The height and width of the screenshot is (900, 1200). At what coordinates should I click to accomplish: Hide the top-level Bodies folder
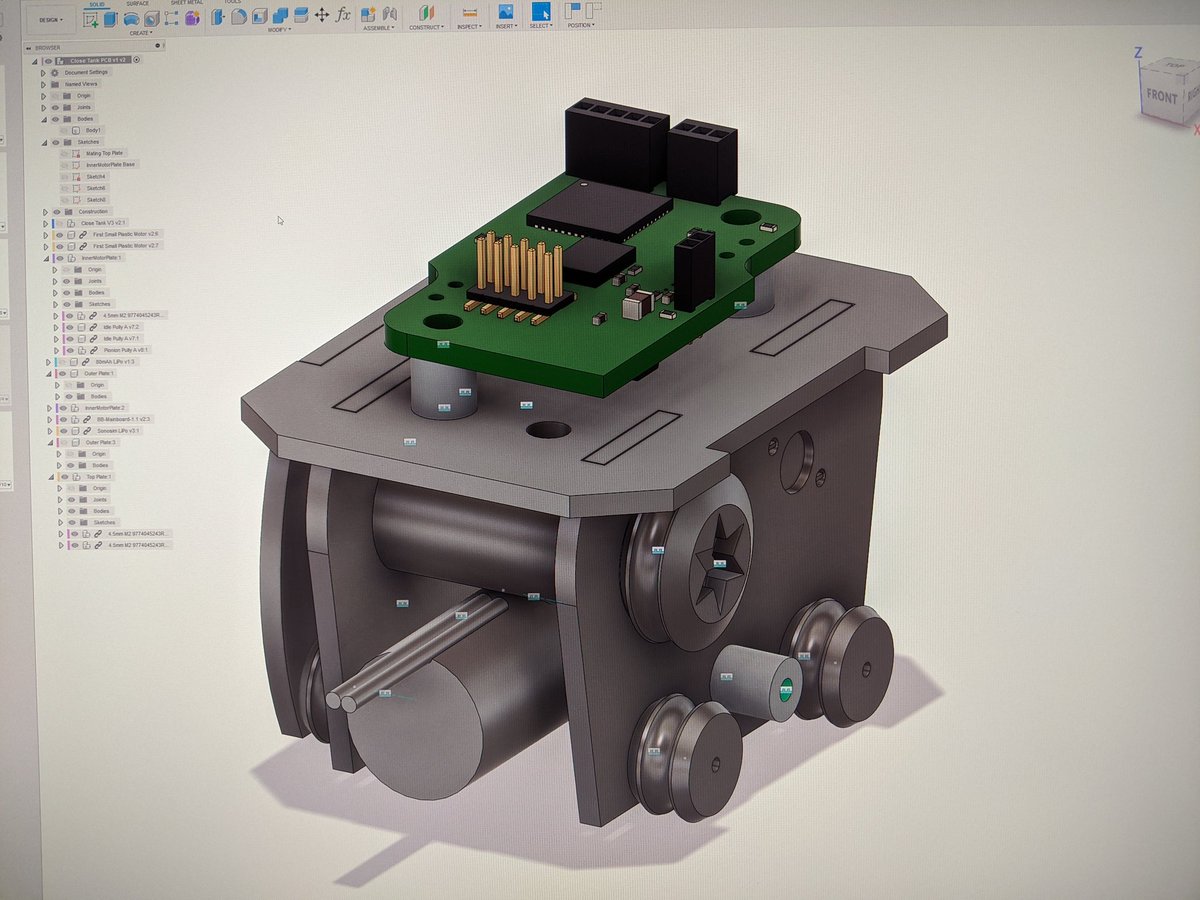click(x=55, y=119)
